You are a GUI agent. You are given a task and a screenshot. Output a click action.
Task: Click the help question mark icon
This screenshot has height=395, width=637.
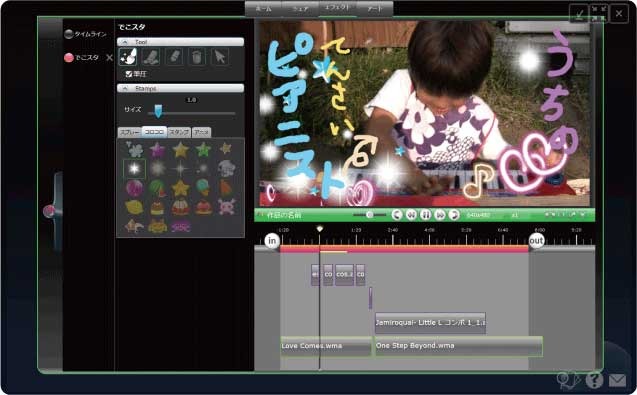click(x=594, y=380)
